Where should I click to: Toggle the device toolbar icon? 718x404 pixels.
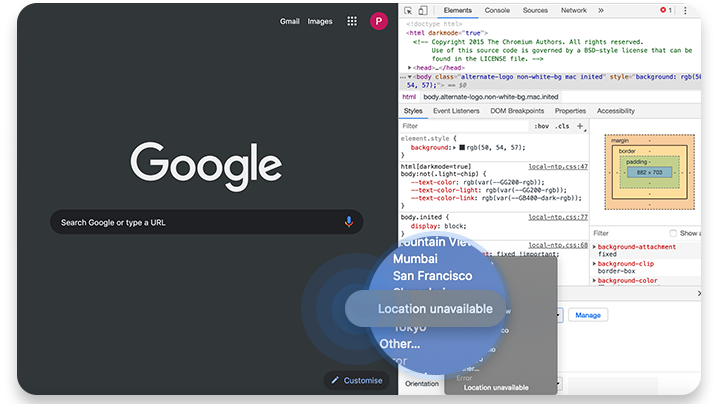tap(423, 11)
